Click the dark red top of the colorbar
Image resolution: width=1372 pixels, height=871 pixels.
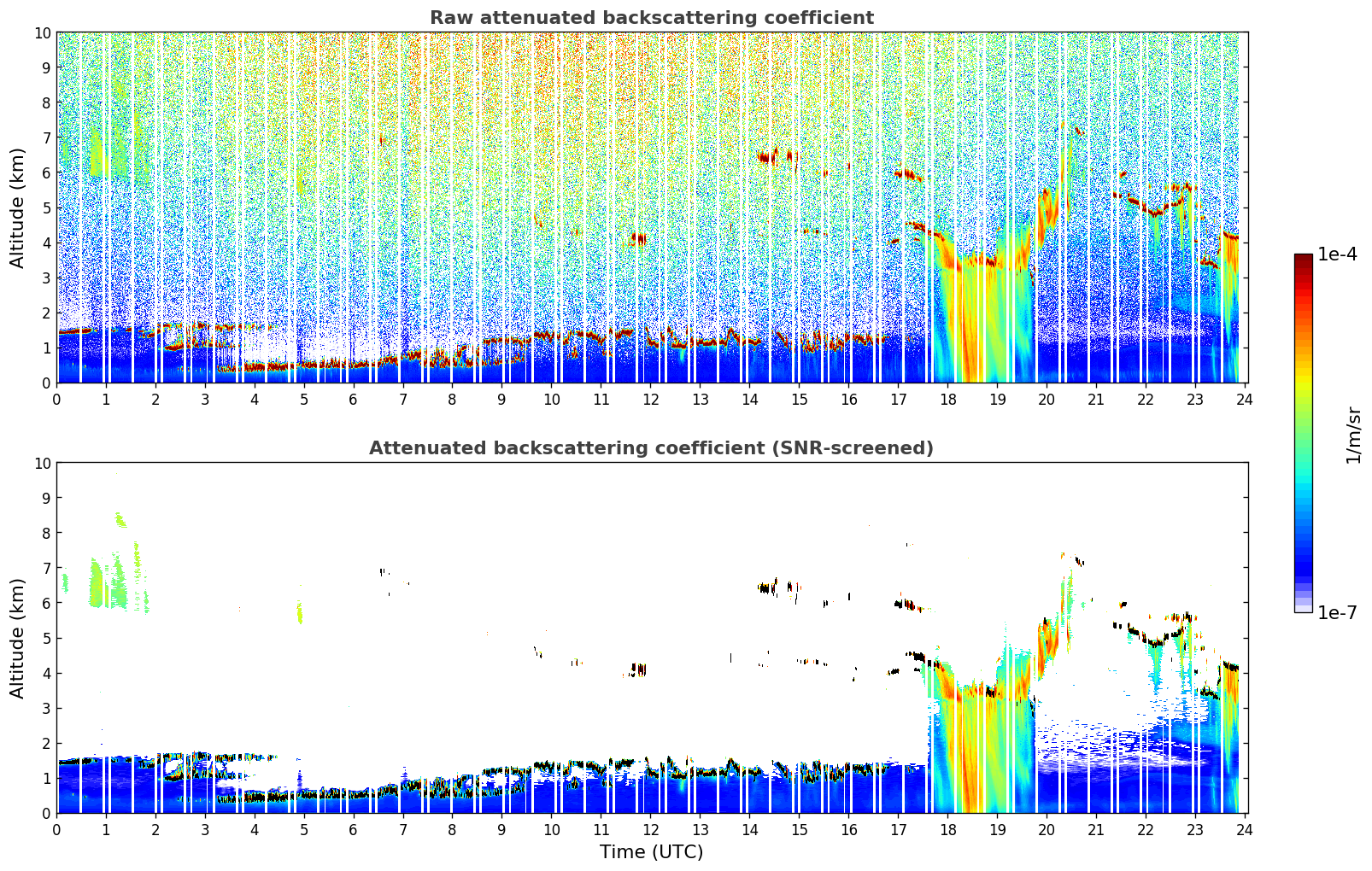1303,260
